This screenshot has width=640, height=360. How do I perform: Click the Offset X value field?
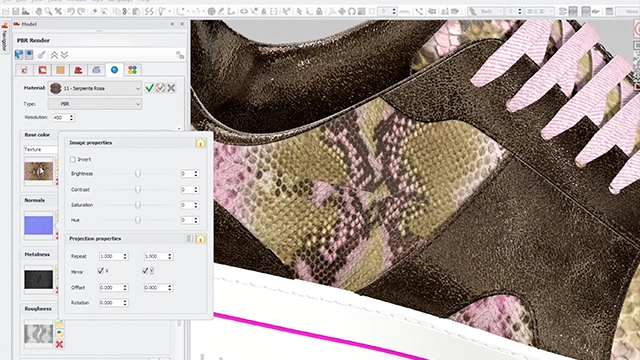pos(113,288)
